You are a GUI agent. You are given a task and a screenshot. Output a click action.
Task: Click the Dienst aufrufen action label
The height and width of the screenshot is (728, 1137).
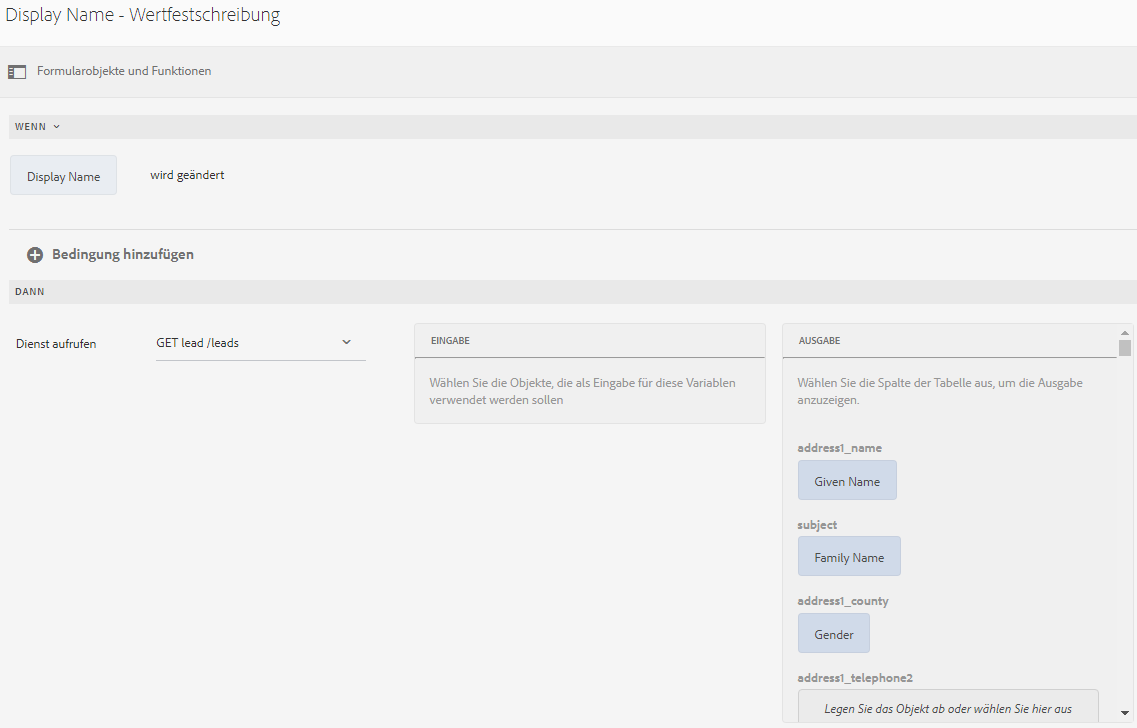point(56,344)
